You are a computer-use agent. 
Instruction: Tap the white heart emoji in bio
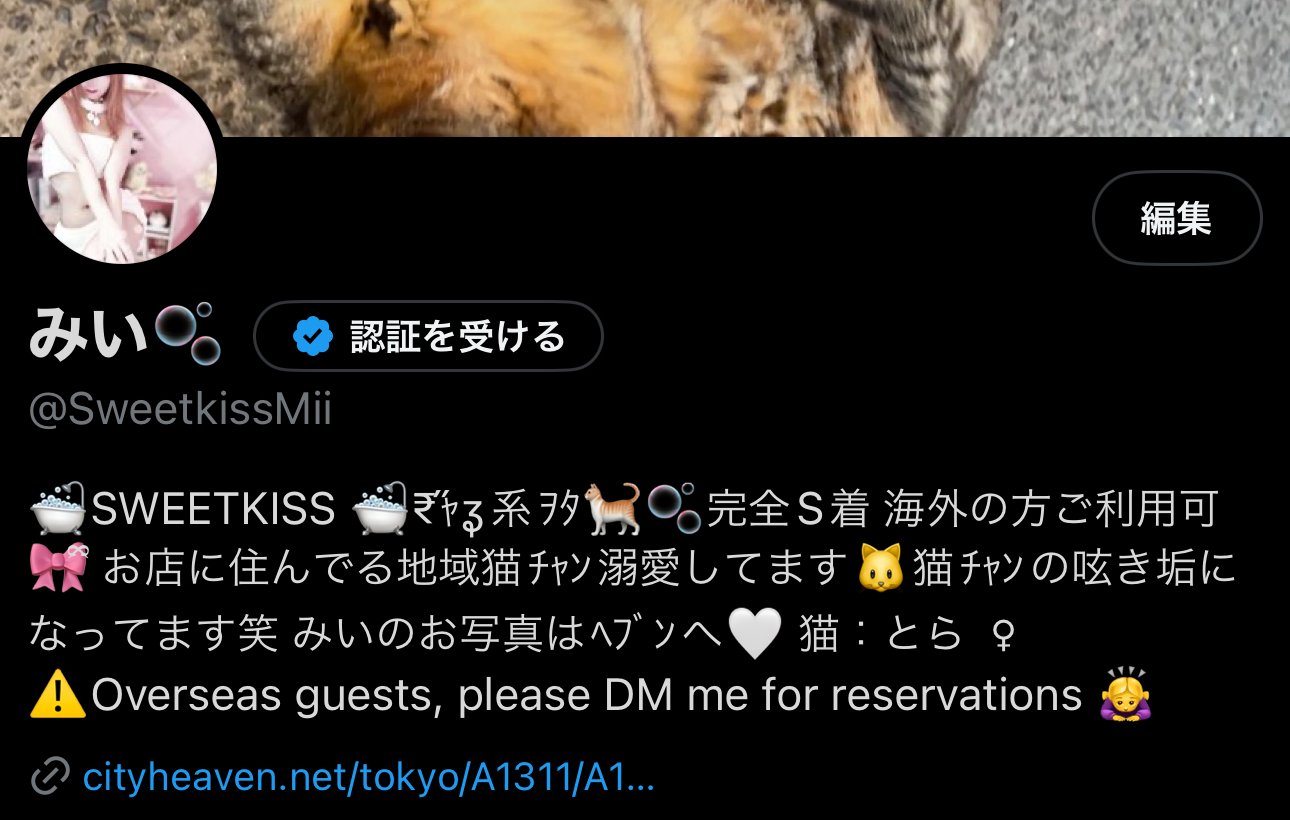754,634
